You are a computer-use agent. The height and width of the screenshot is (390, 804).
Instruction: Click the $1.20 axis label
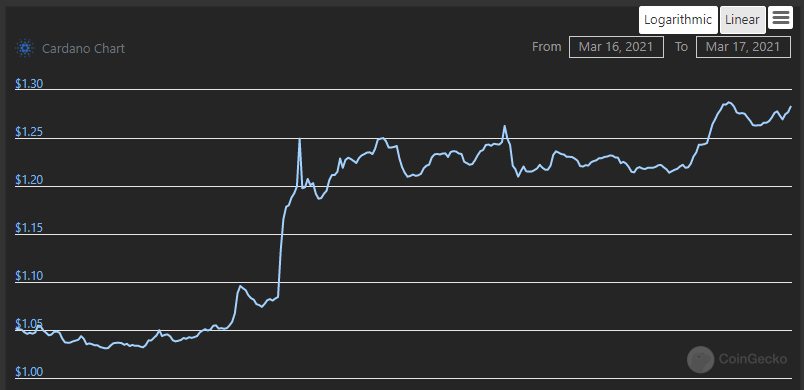[x=29, y=180]
